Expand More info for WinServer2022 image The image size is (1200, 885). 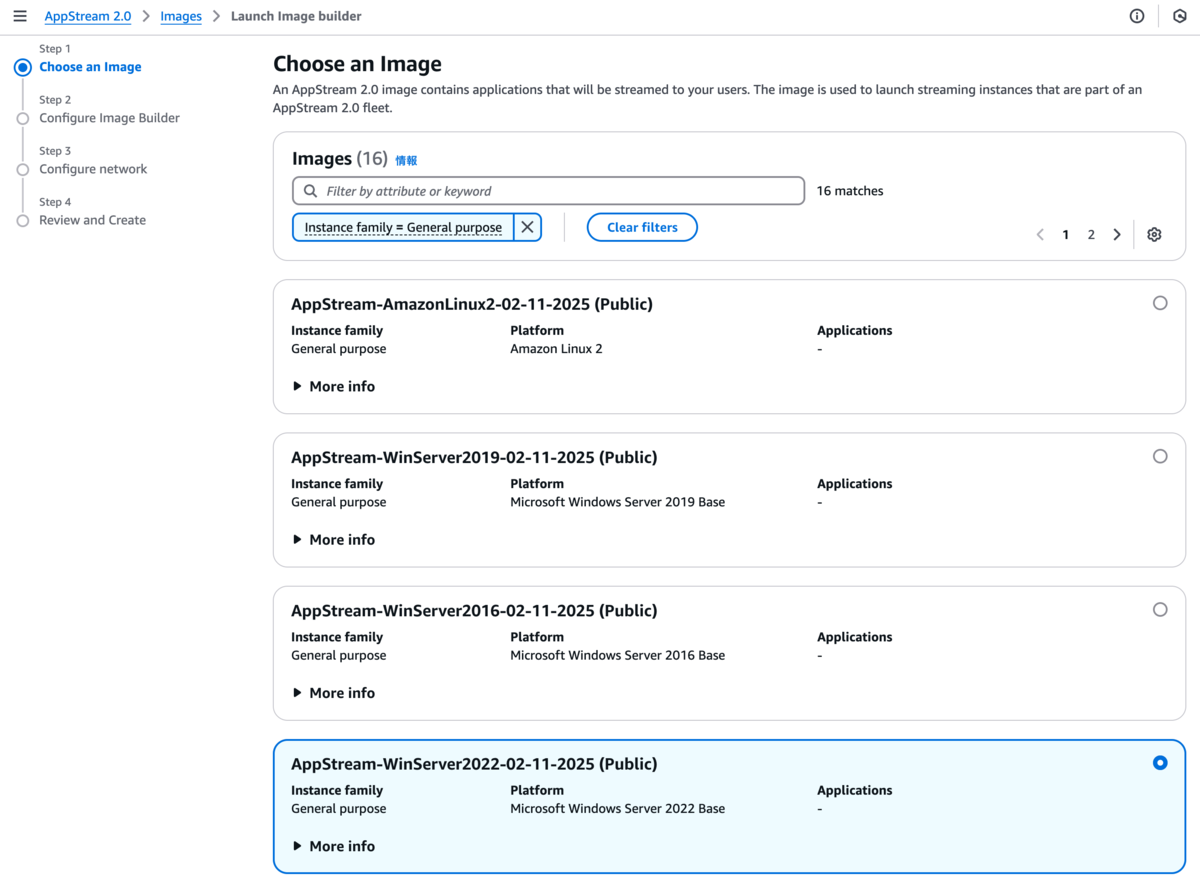334,846
